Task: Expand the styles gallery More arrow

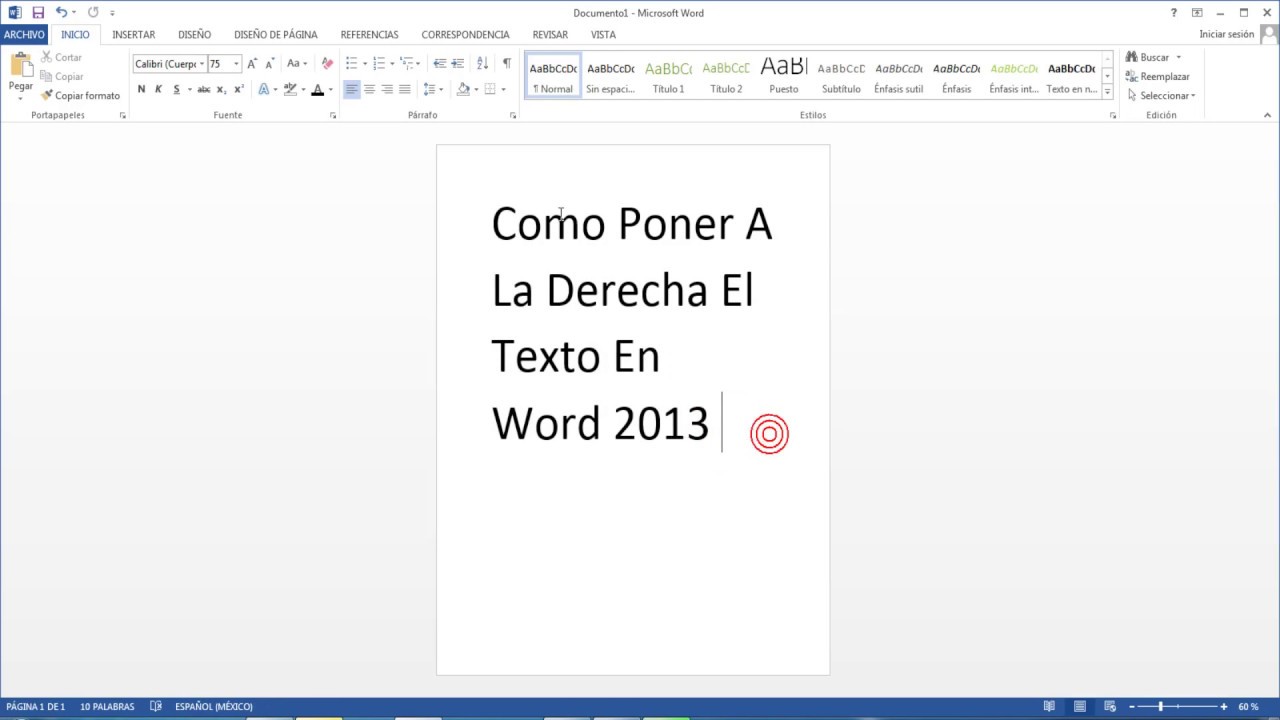Action: click(x=1108, y=92)
